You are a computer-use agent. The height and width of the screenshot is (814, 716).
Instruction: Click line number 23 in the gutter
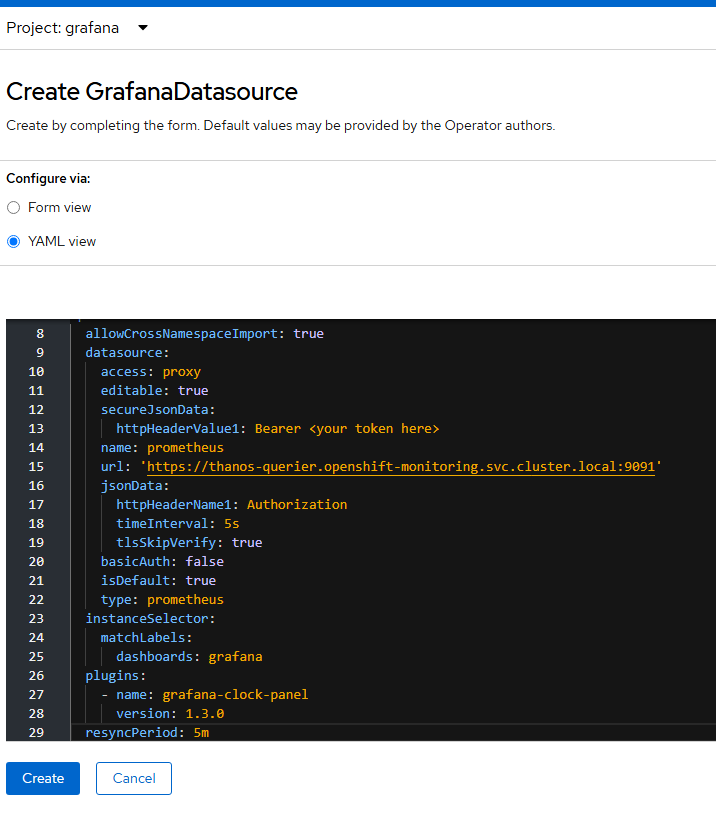36,619
